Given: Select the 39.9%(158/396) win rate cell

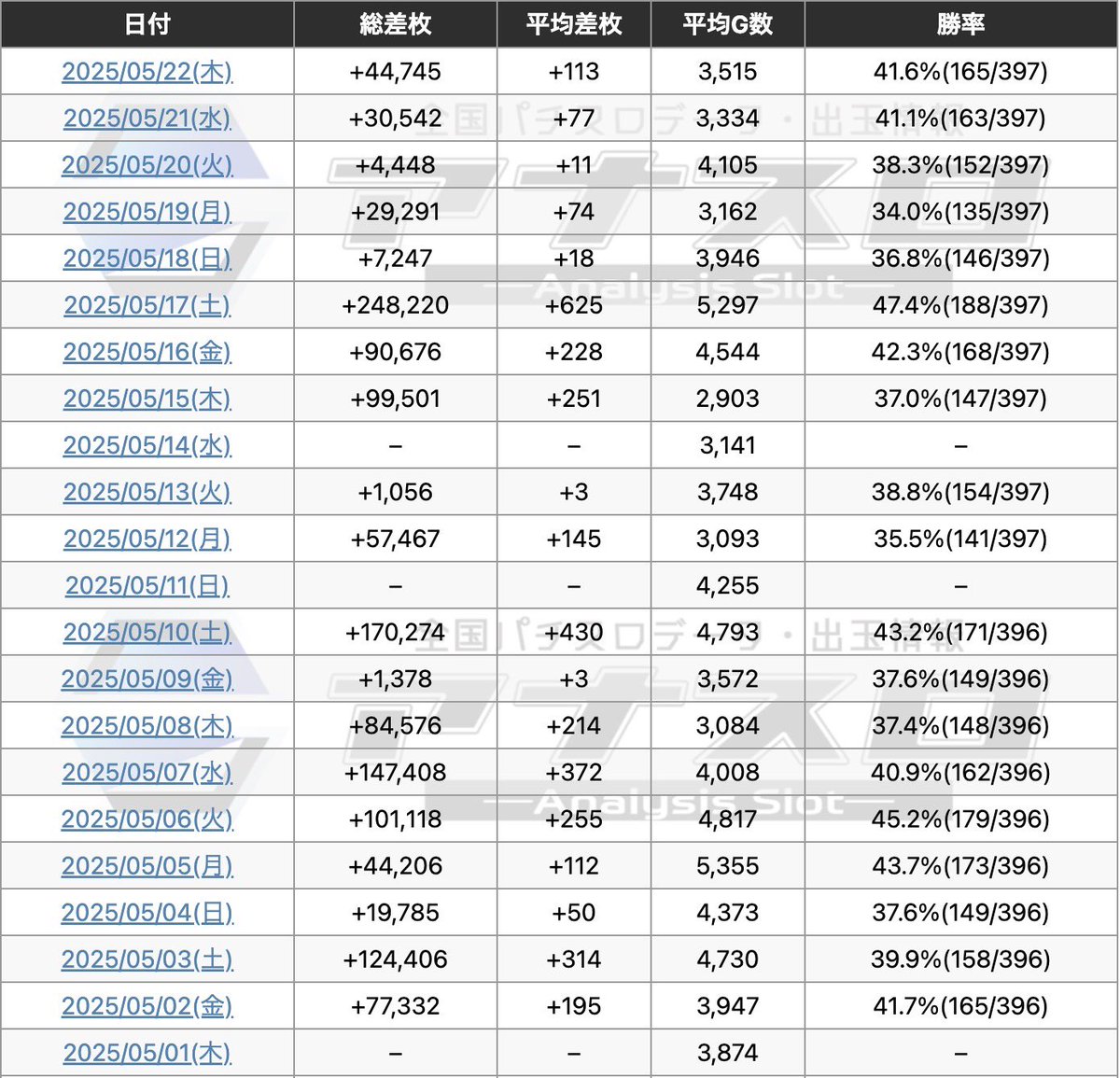Looking at the screenshot, I should click(x=961, y=959).
